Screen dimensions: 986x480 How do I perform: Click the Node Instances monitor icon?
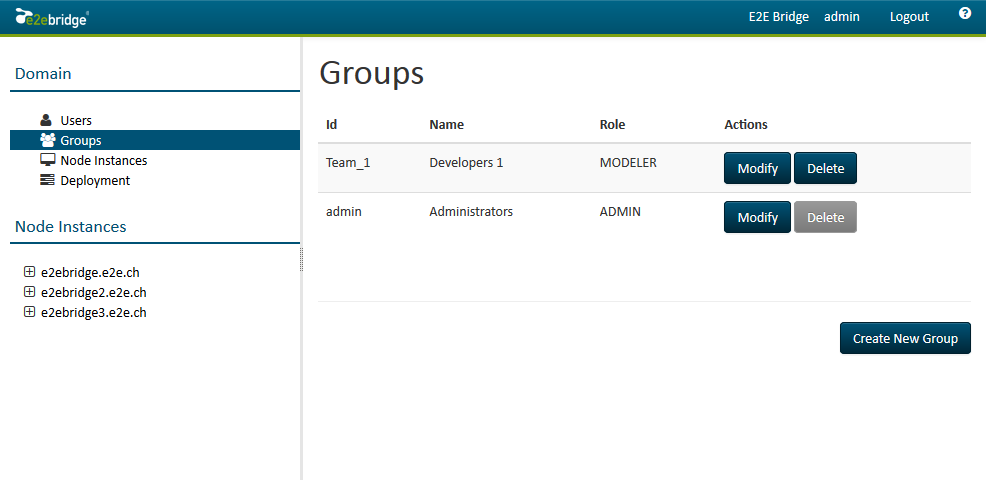tap(47, 160)
